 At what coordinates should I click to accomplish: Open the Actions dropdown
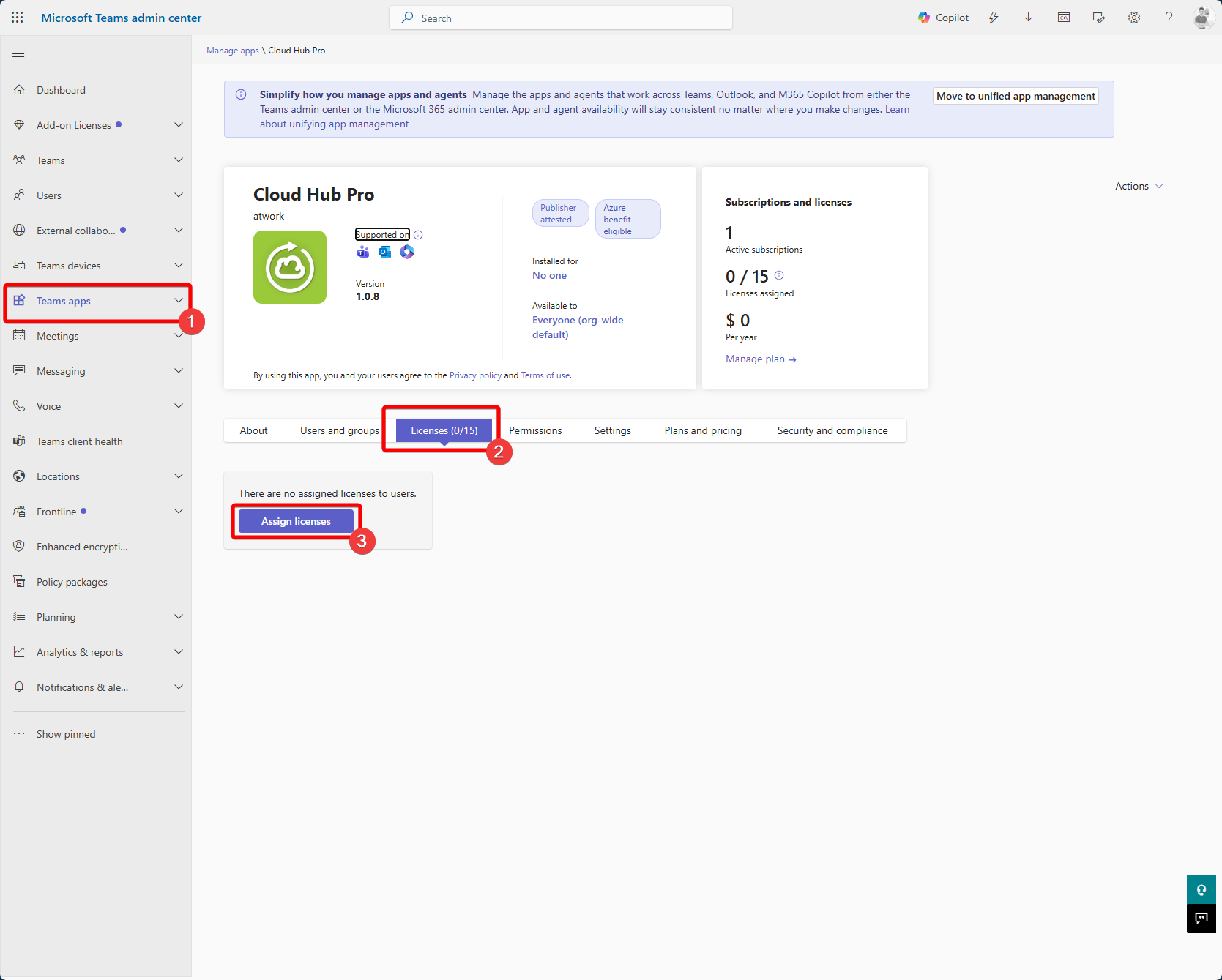pos(1139,186)
